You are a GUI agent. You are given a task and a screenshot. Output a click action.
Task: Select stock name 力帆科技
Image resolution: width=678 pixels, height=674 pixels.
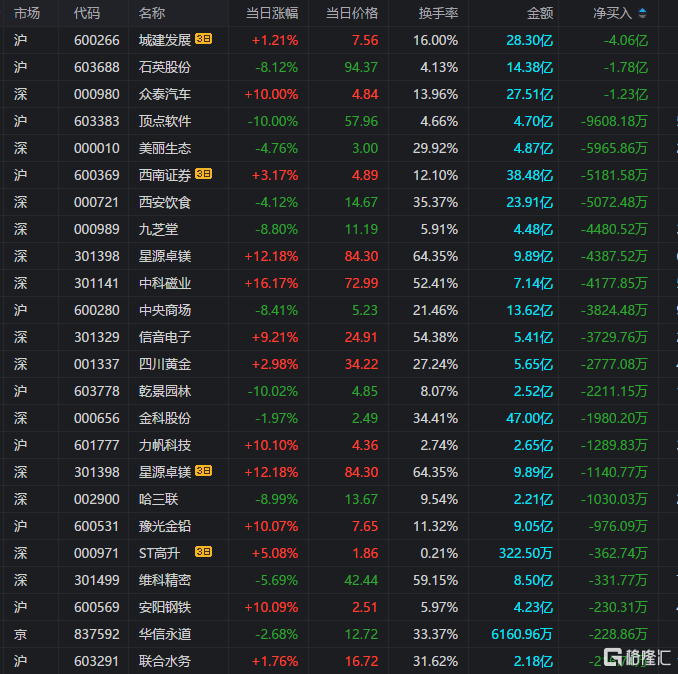coord(165,445)
